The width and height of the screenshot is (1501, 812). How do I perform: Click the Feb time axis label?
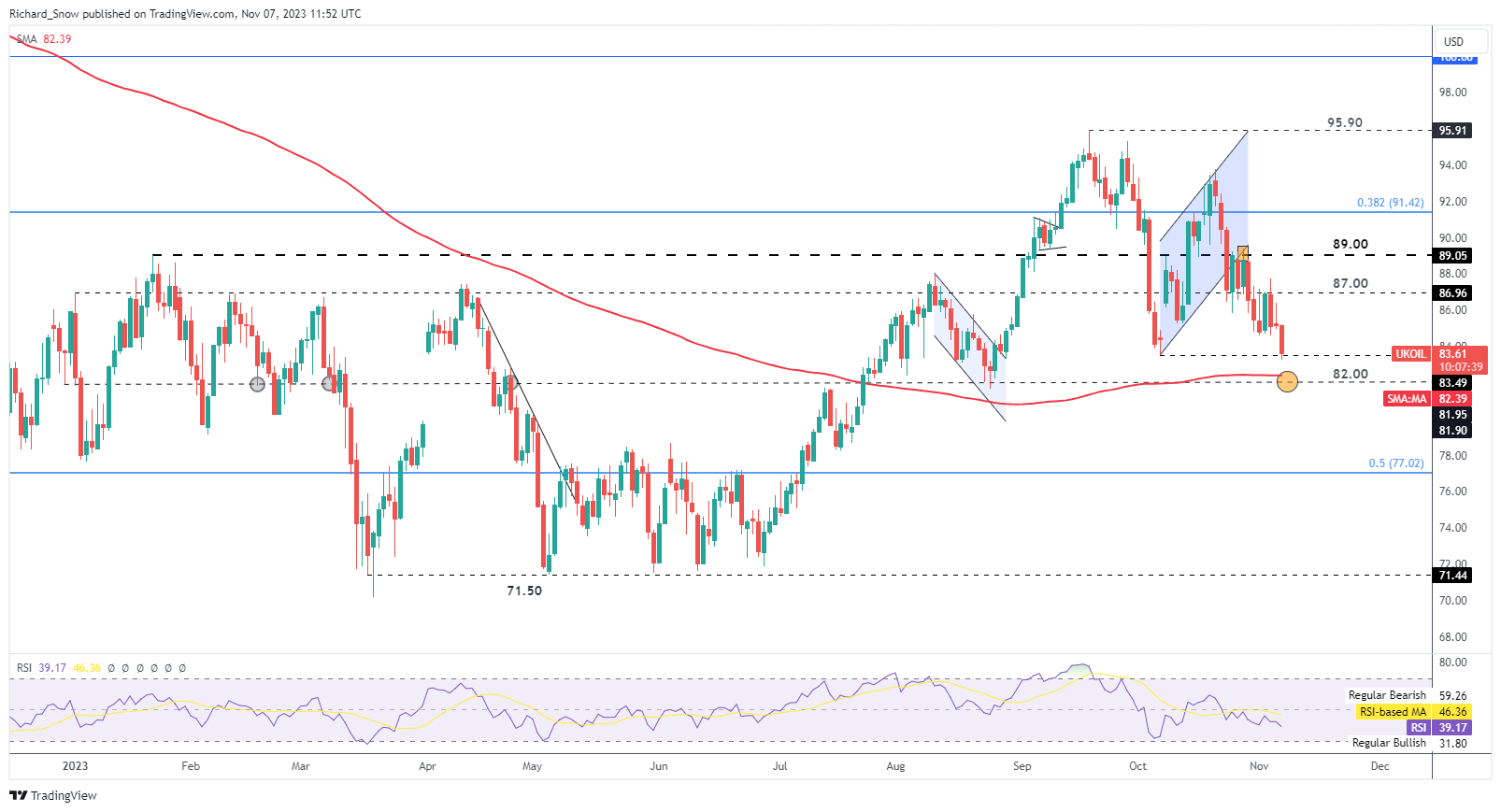[x=191, y=766]
